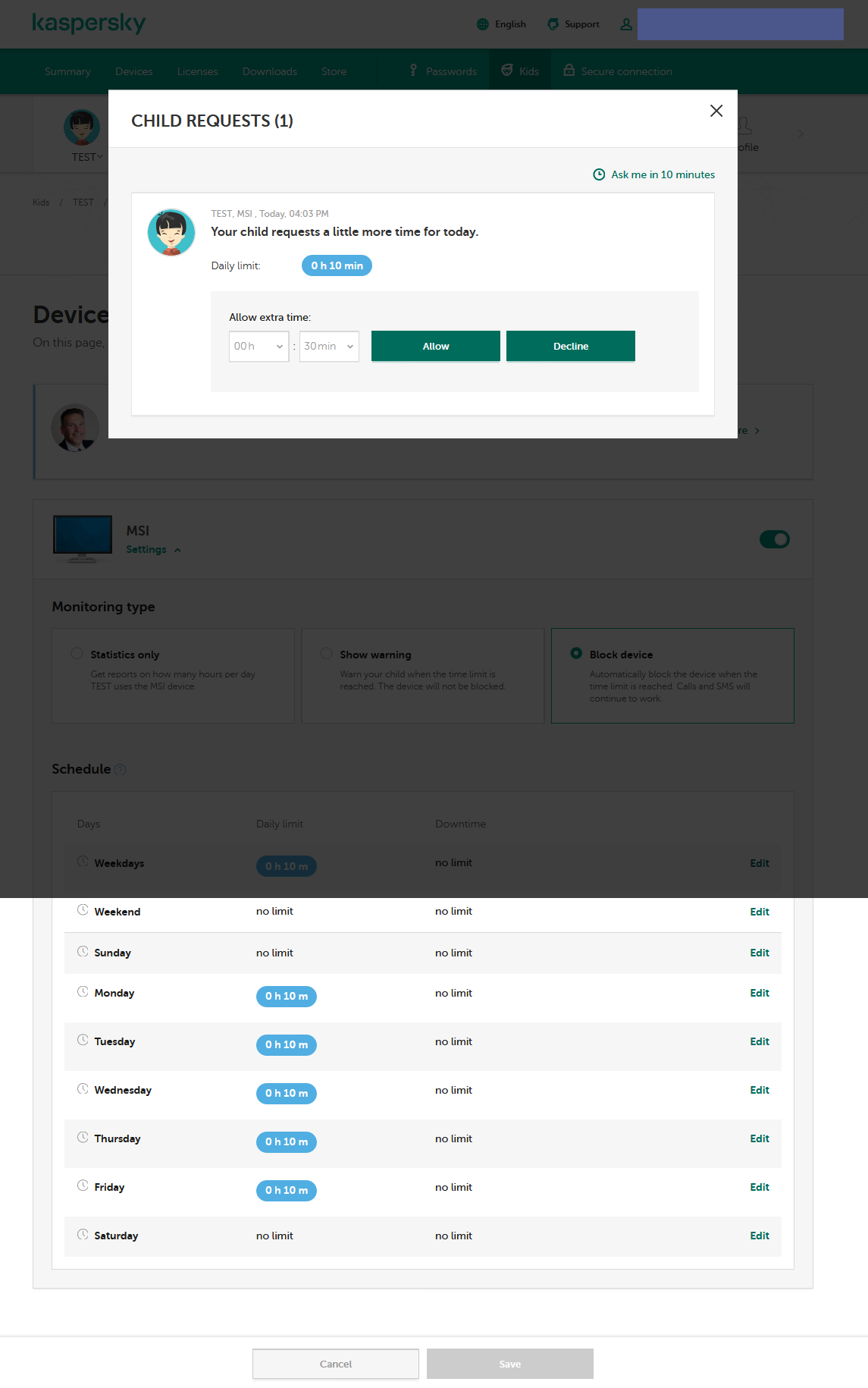868x1388 pixels.
Task: Select Statistics only monitoring type
Action: coord(77,653)
